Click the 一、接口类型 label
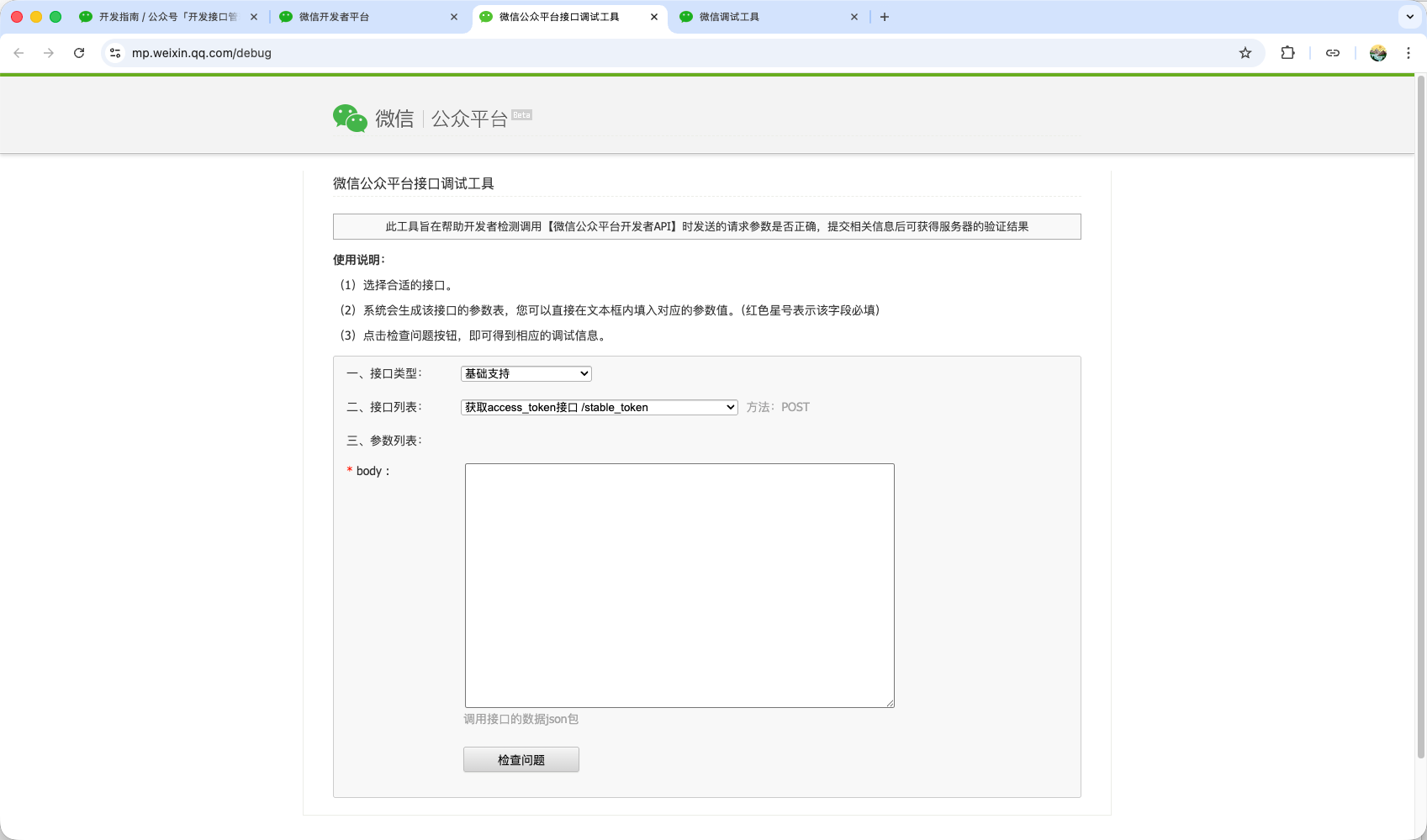Image resolution: width=1427 pixels, height=840 pixels. [384, 373]
